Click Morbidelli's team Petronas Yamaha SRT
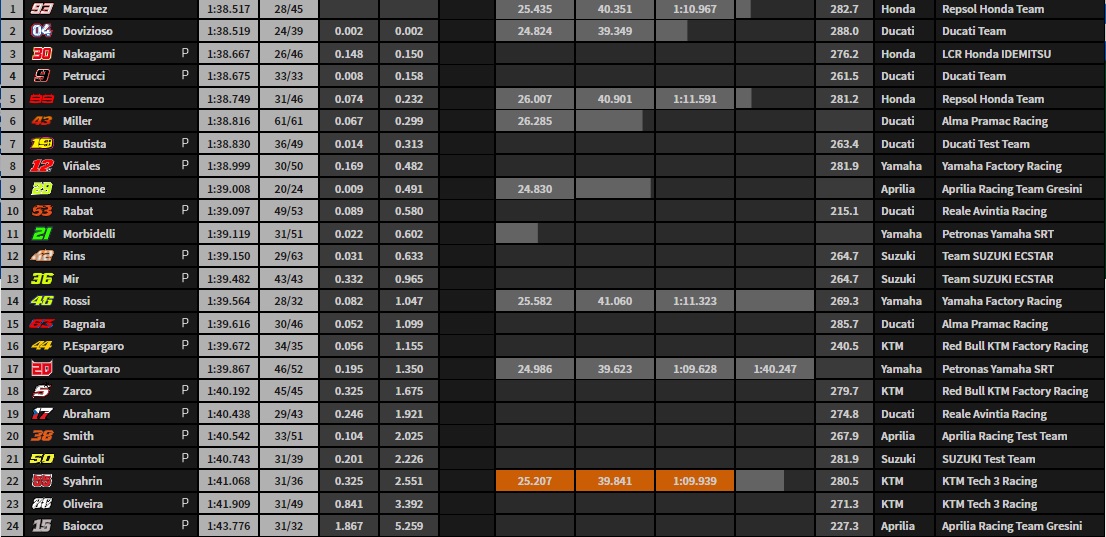 (x=997, y=234)
